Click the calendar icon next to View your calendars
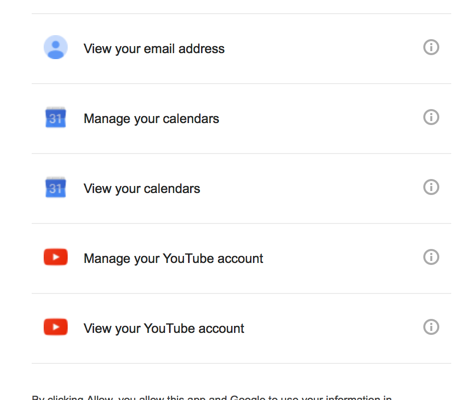This screenshot has width=470, height=400. pyautogui.click(x=56, y=187)
